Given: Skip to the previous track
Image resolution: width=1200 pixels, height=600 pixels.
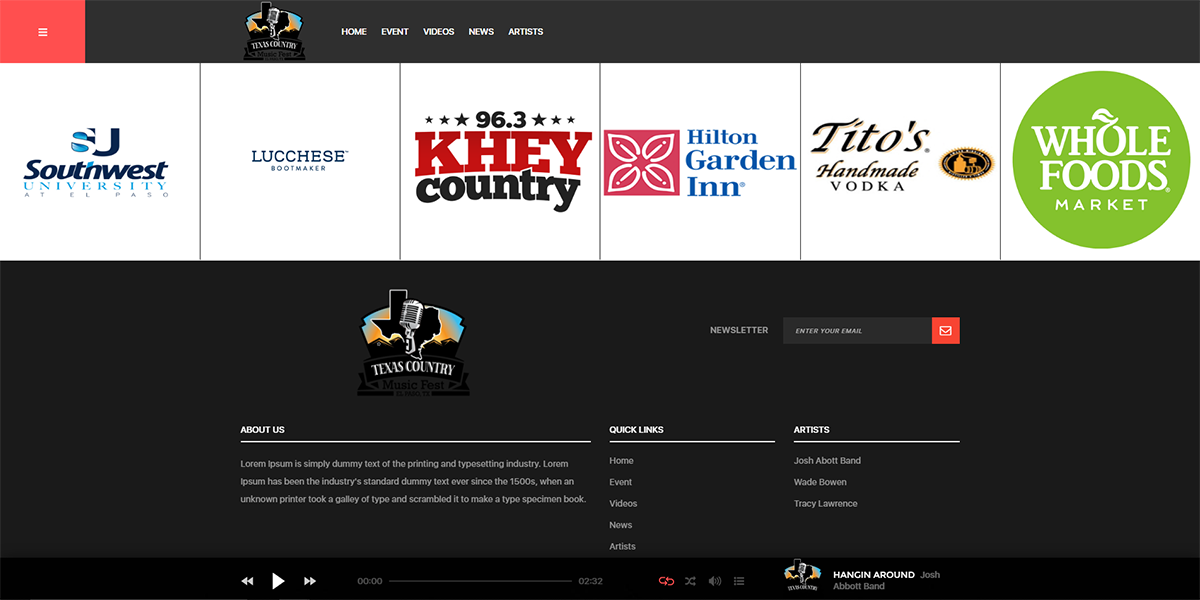Looking at the screenshot, I should pos(247,581).
